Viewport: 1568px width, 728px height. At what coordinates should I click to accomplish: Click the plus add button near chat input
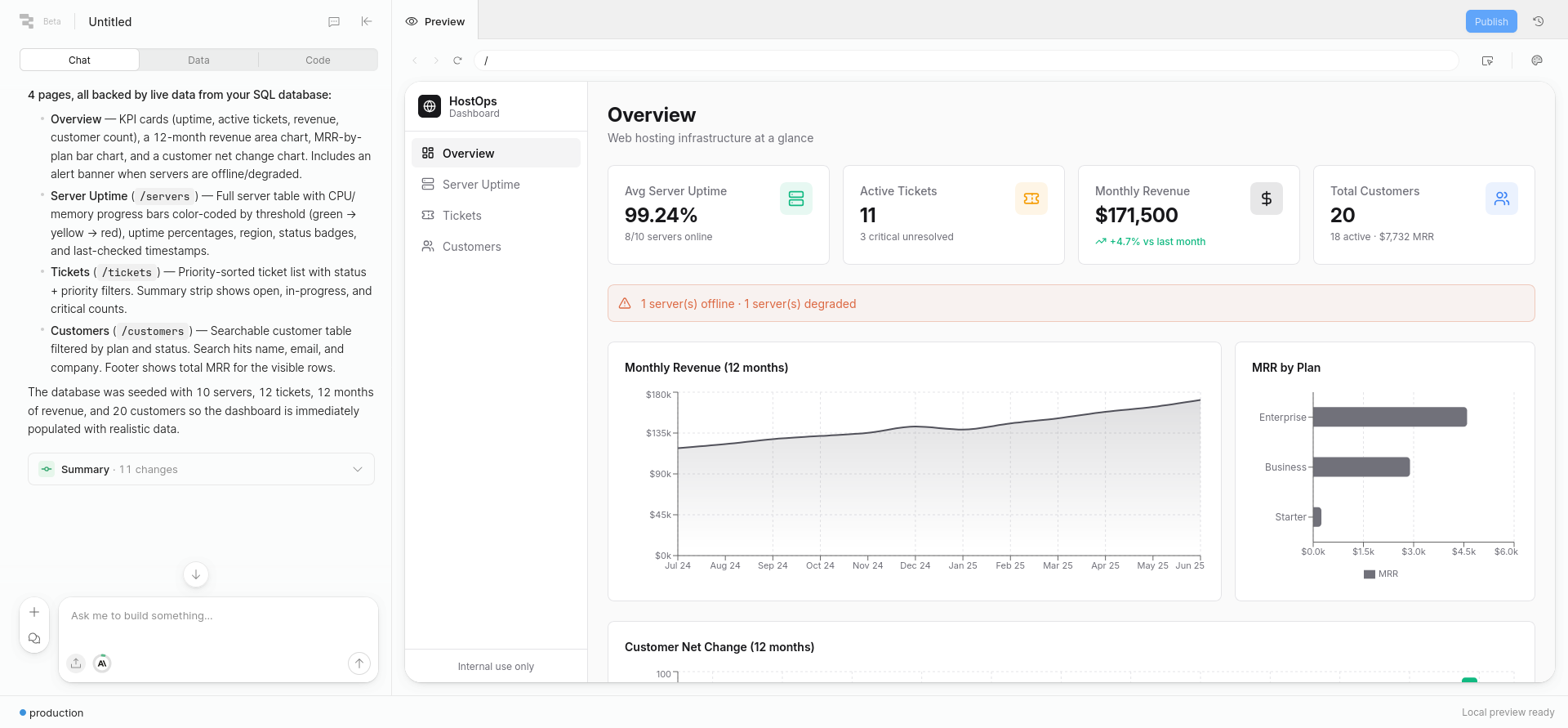point(34,612)
